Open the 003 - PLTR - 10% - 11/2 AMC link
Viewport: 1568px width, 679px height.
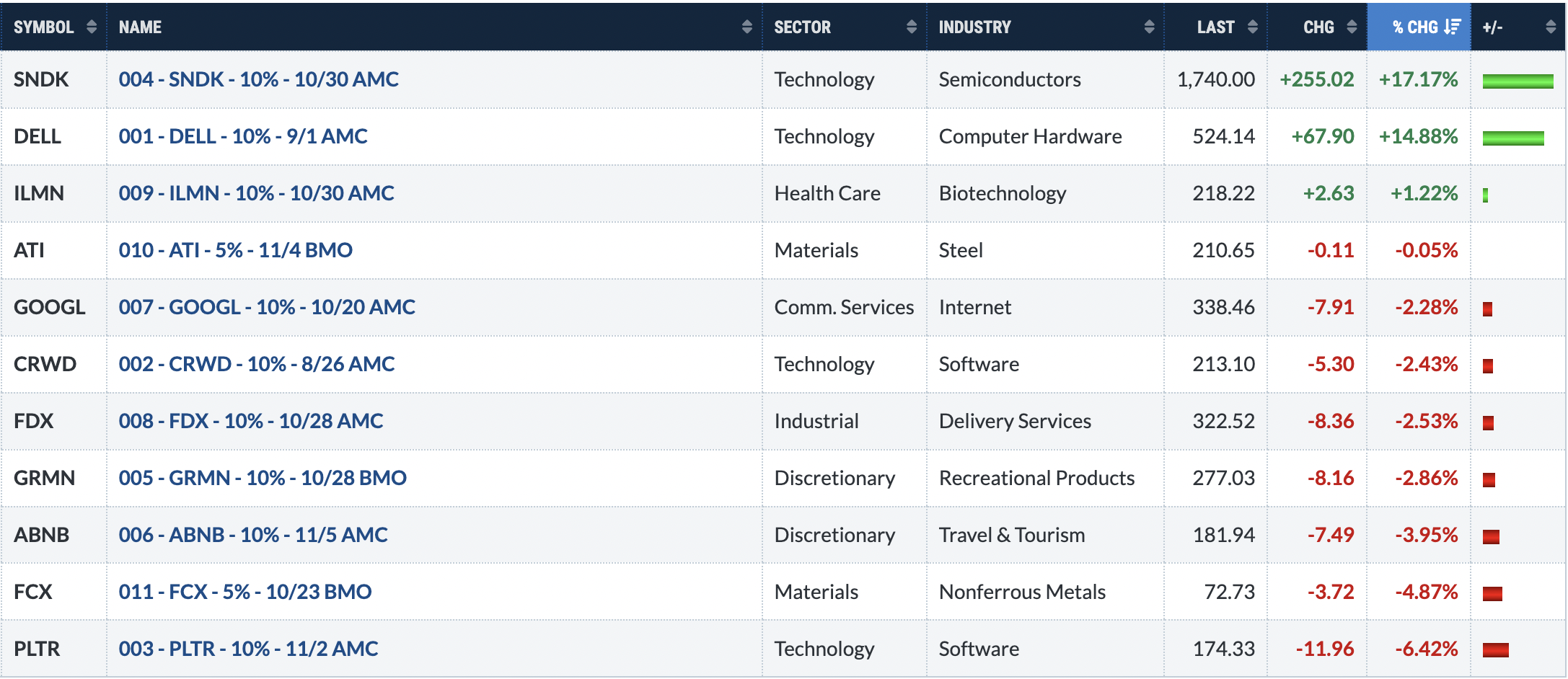[x=248, y=649]
